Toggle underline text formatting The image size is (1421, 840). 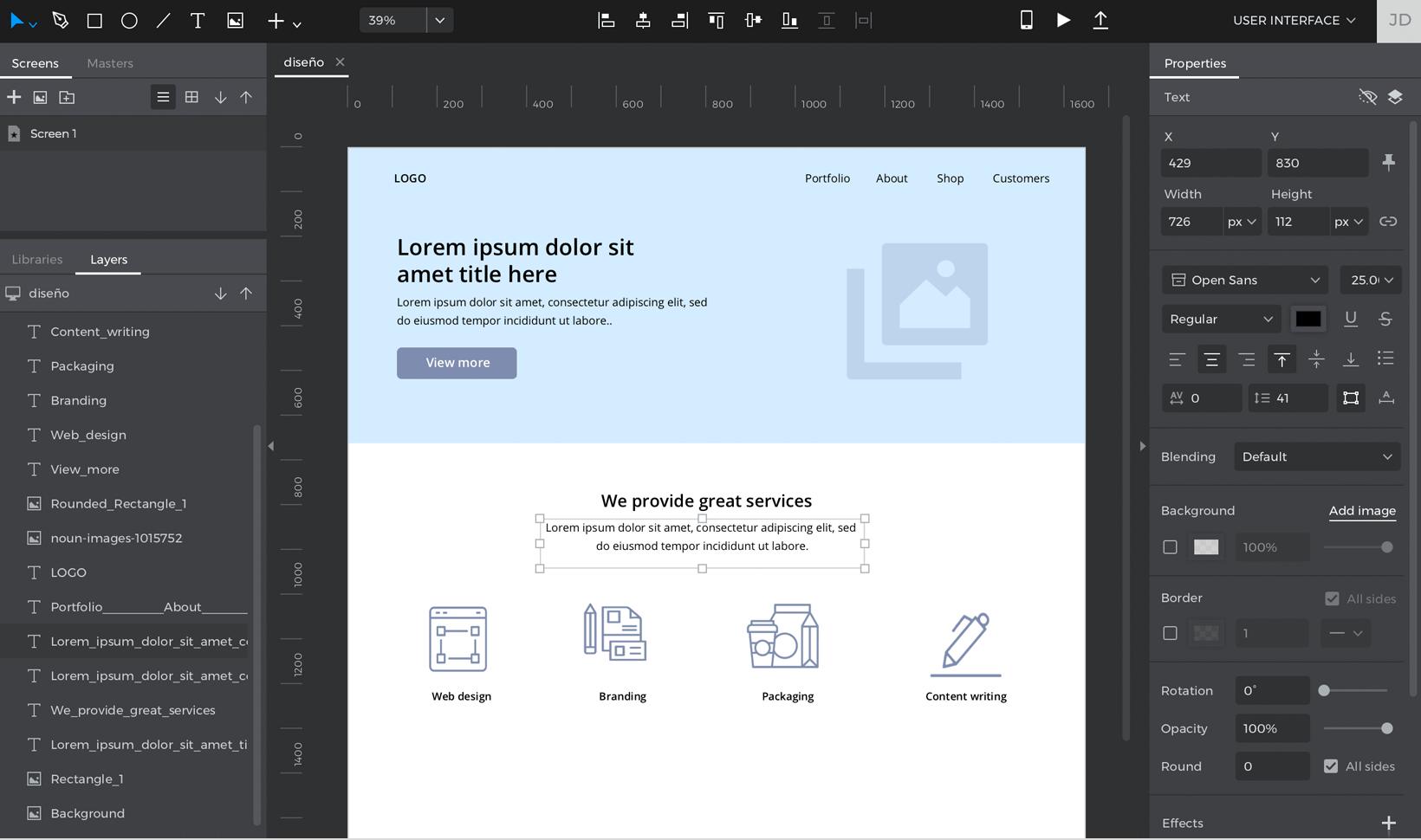click(1350, 319)
